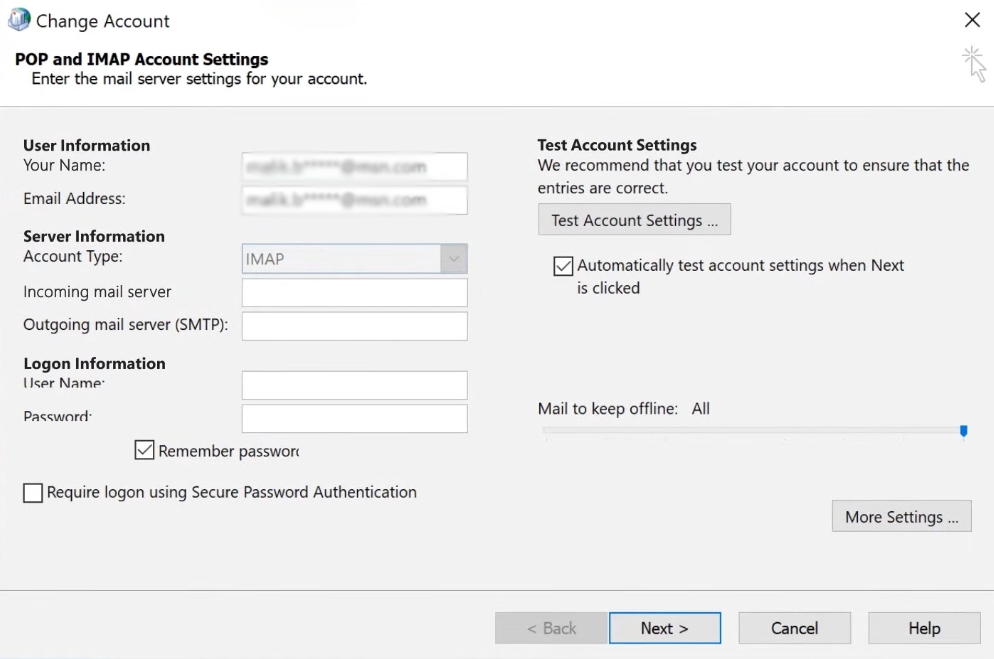Click the logon User Name field
Image resolution: width=994 pixels, height=659 pixels.
pos(354,385)
